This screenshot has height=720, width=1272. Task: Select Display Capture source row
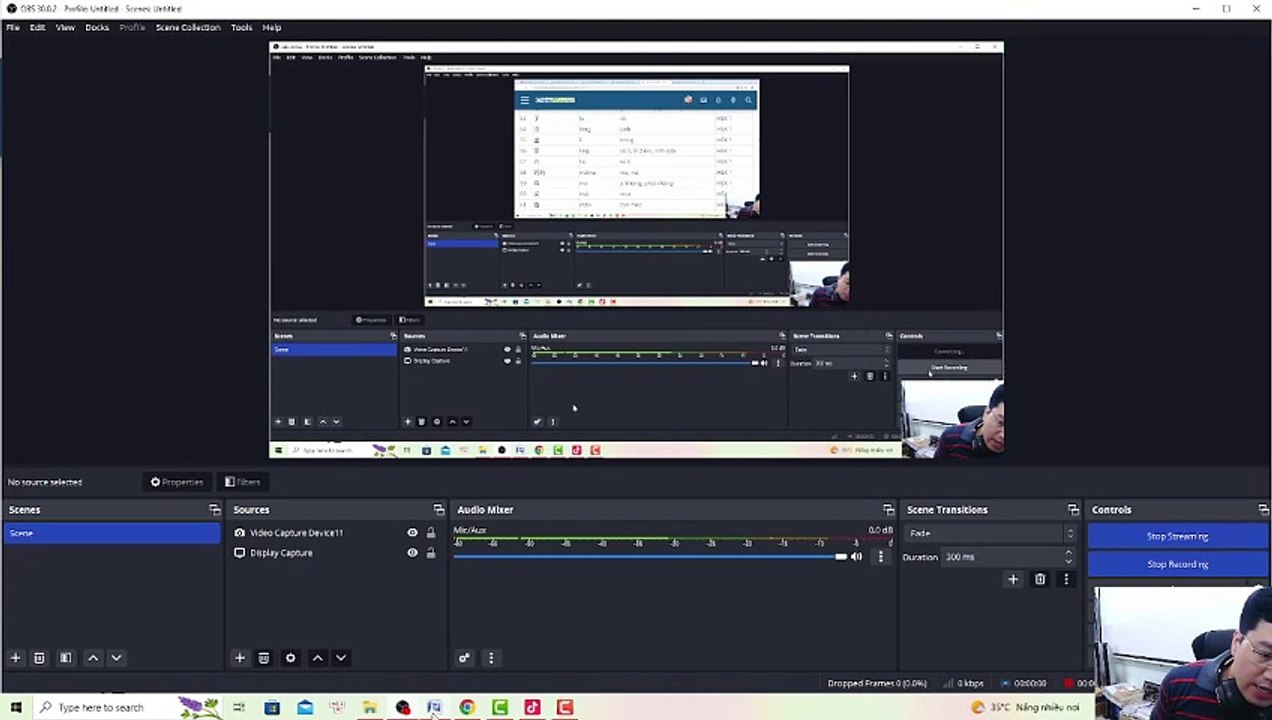pyautogui.click(x=336, y=552)
